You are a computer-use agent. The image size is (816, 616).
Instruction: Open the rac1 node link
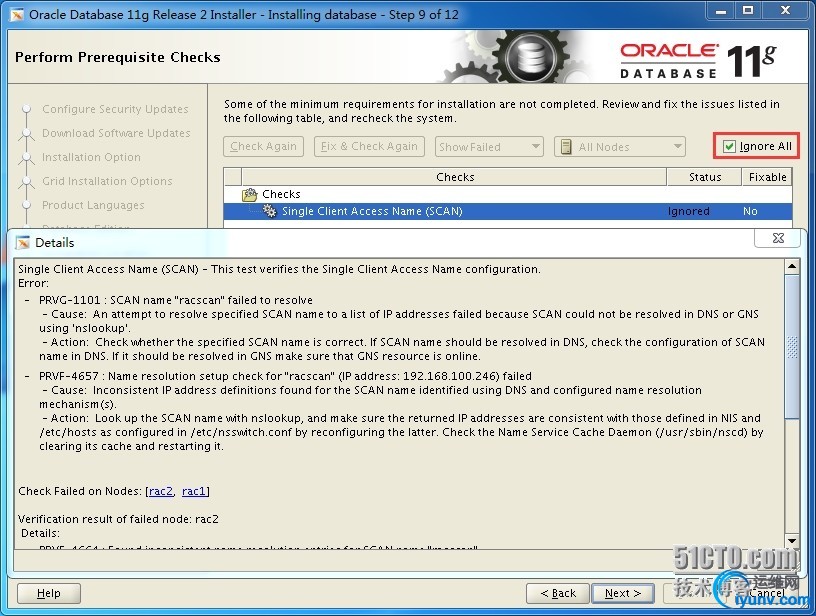click(x=194, y=491)
